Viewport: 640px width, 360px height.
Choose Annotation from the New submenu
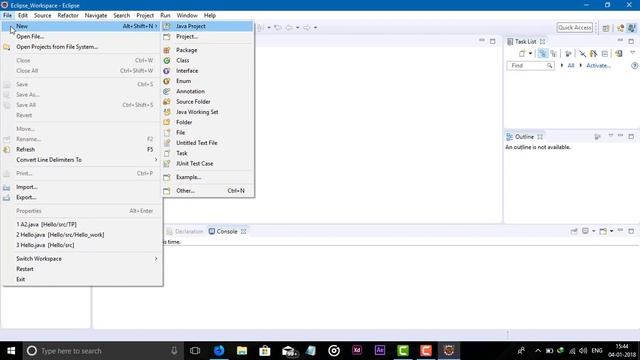(208, 91)
